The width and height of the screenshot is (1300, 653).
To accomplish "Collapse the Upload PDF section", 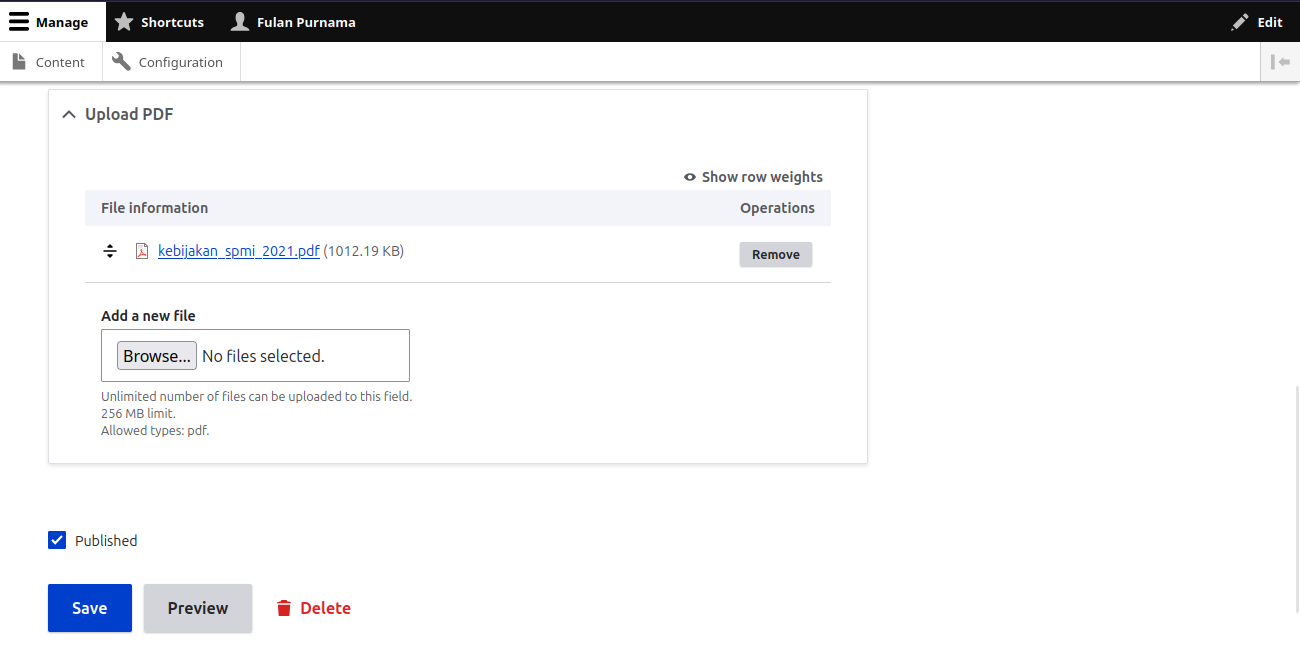I will (118, 114).
